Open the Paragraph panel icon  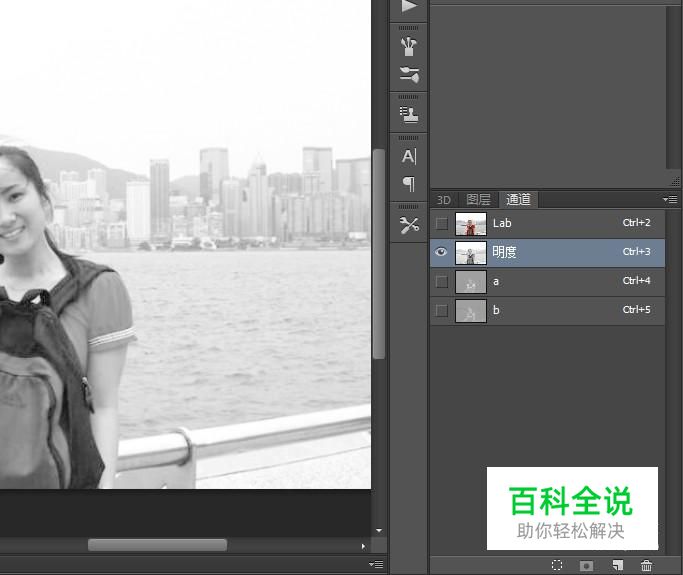point(409,184)
